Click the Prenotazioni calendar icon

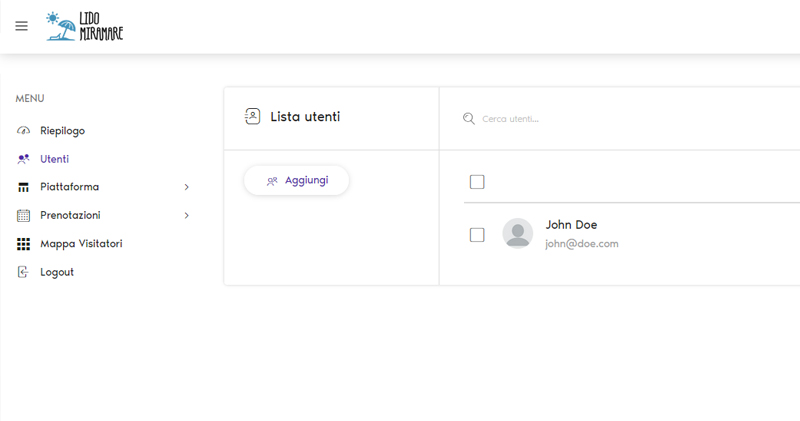coord(24,215)
